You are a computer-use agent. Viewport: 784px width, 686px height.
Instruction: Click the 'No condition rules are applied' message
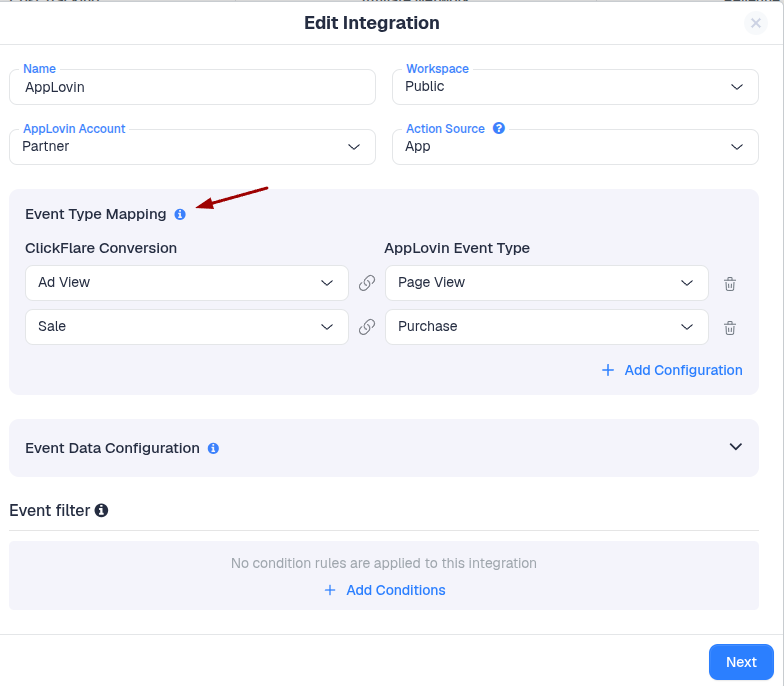tap(384, 563)
